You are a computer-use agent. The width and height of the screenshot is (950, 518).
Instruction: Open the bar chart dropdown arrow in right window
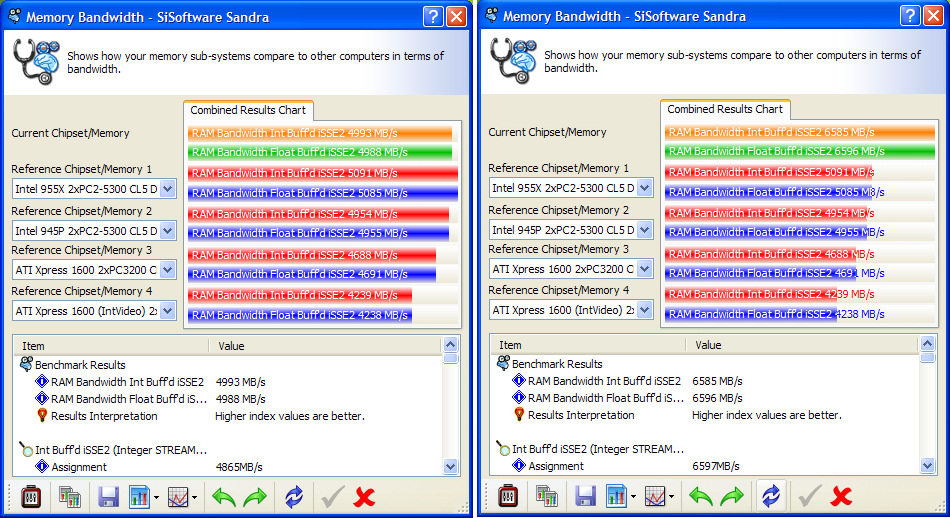coord(633,497)
